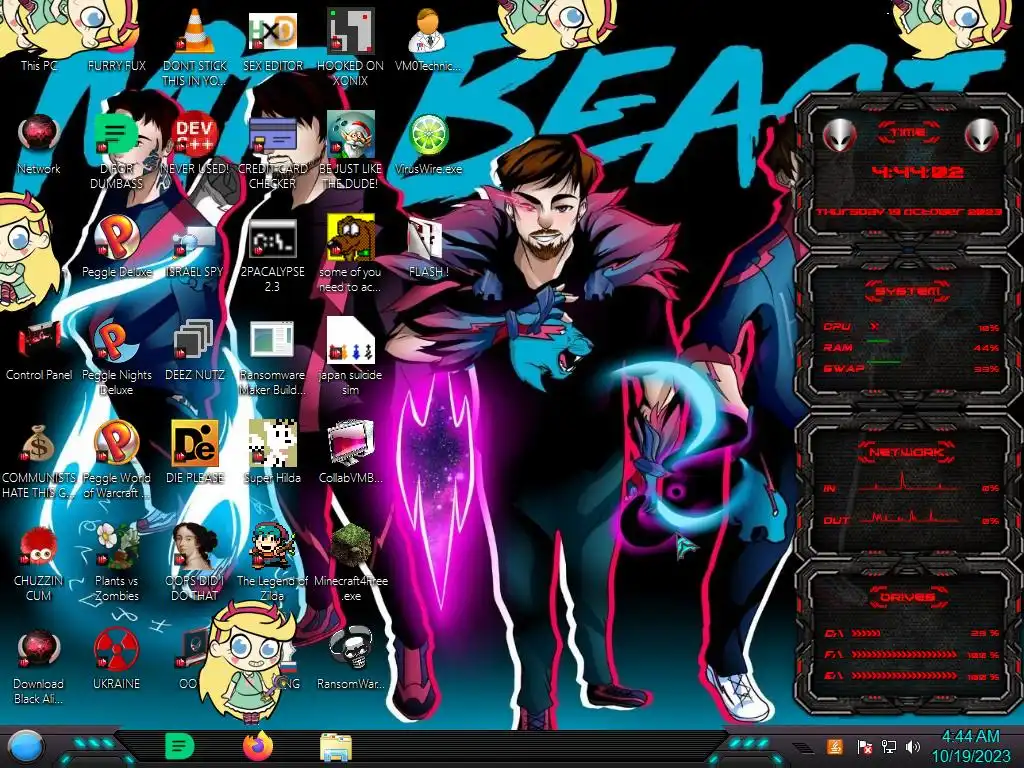Click the C:\ drive usage bar
The image size is (1024, 768).
click(x=912, y=633)
